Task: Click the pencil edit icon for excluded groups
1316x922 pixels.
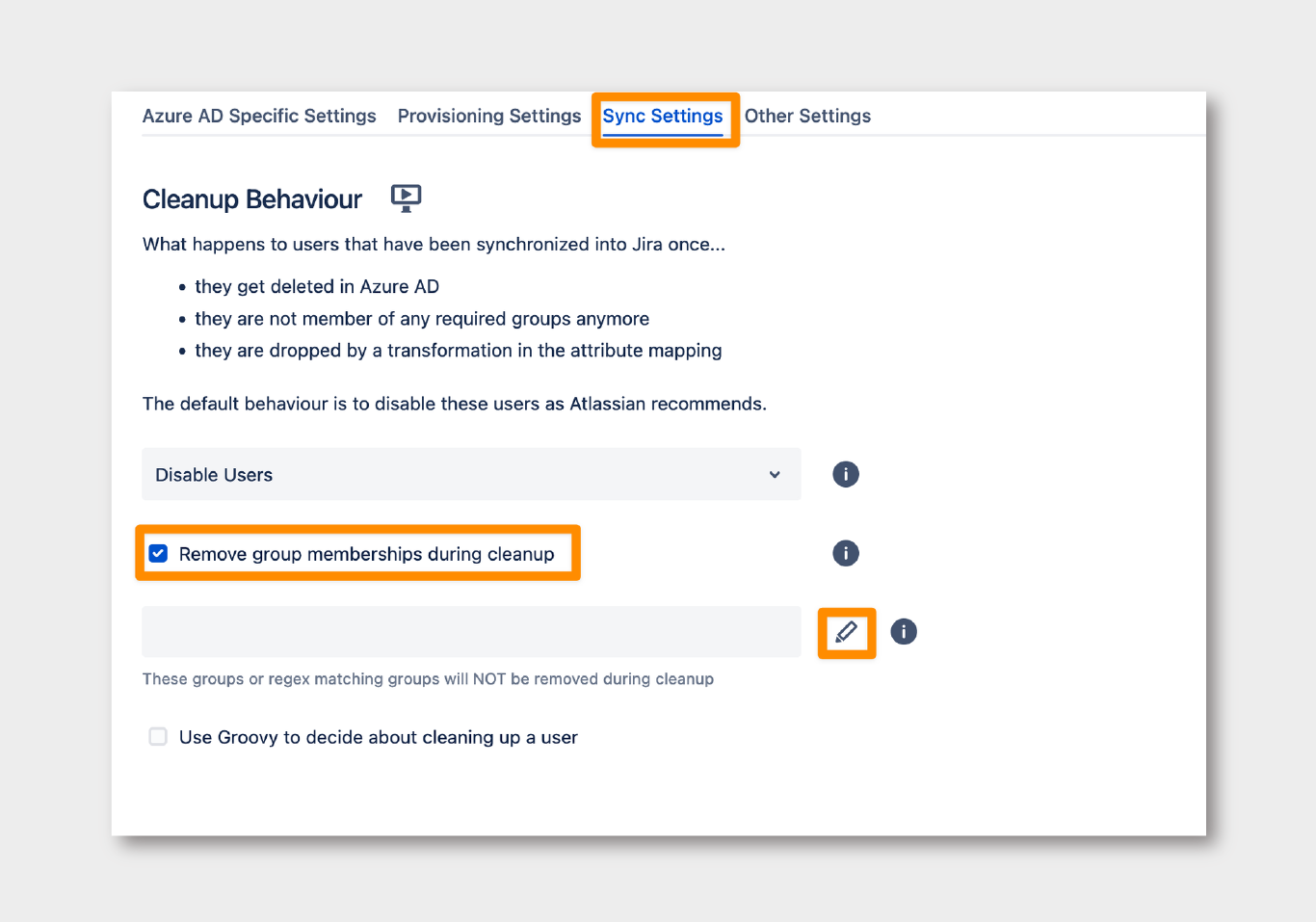Action: (x=846, y=632)
